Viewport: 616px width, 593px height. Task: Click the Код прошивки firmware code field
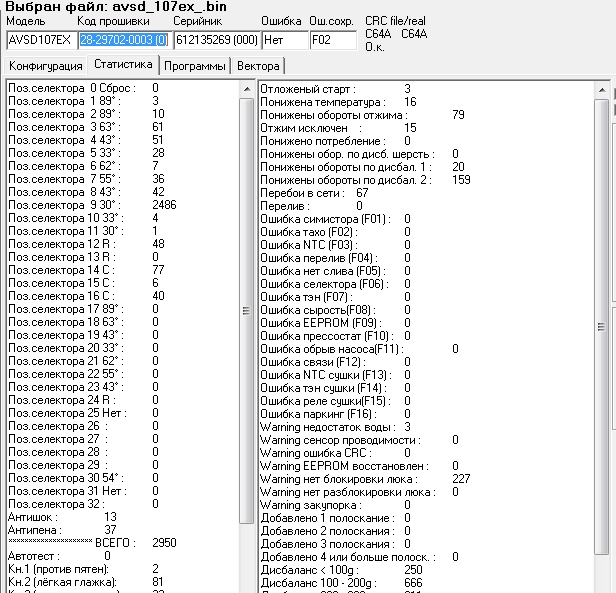click(x=122, y=41)
